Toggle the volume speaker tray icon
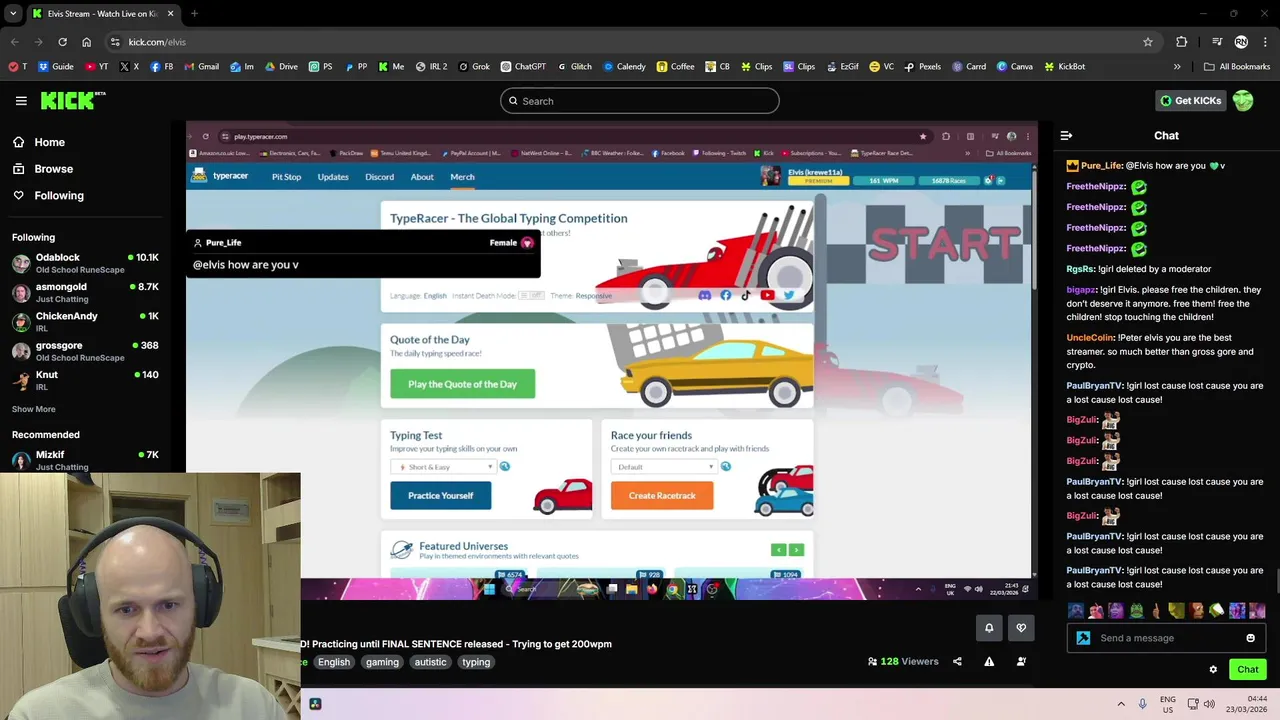The height and width of the screenshot is (720, 1280). pos(1209,704)
